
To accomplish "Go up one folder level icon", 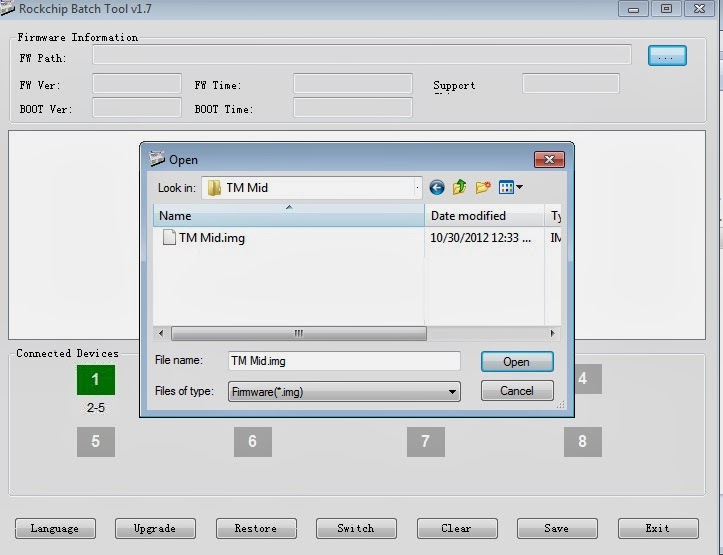I will click(459, 187).
